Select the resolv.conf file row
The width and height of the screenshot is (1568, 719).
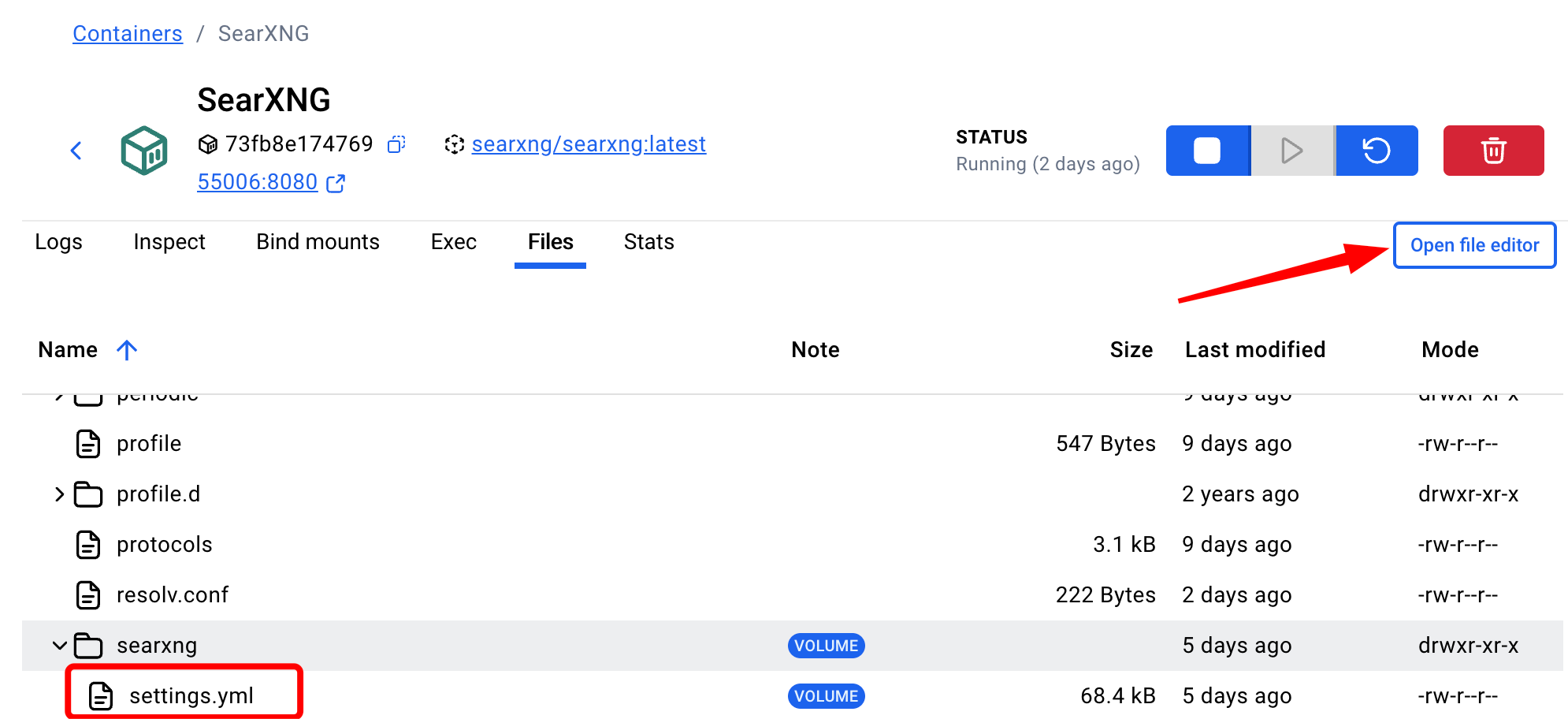tap(173, 595)
